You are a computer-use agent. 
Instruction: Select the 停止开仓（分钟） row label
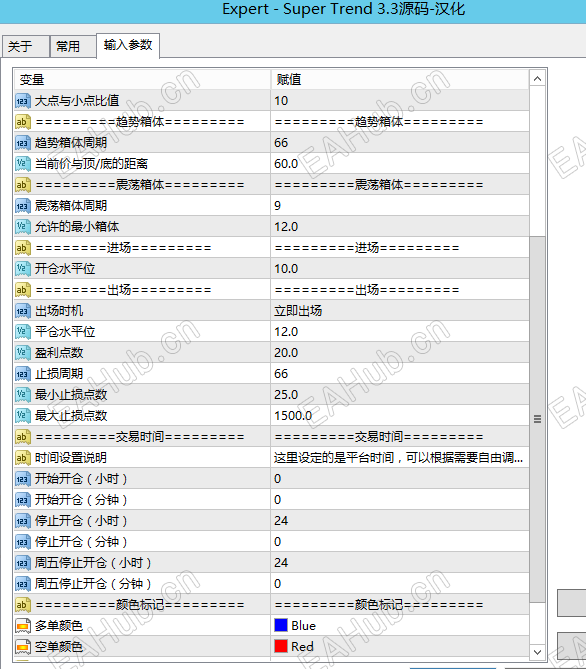(81, 542)
